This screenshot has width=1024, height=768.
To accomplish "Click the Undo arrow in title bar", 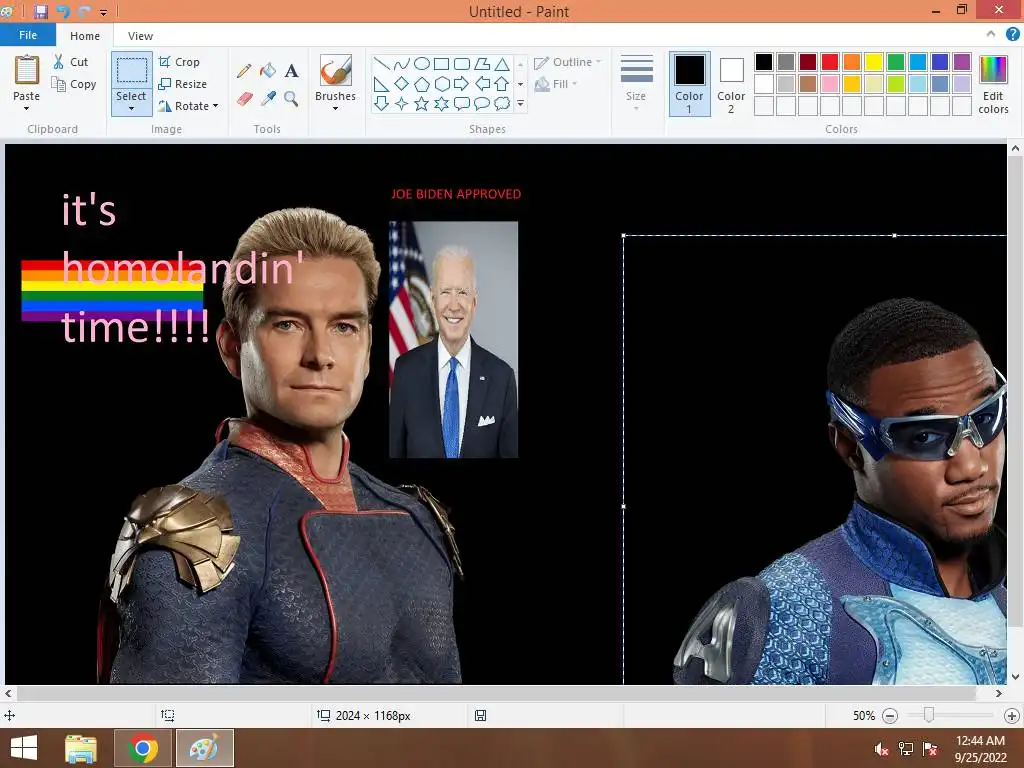I will [63, 11].
